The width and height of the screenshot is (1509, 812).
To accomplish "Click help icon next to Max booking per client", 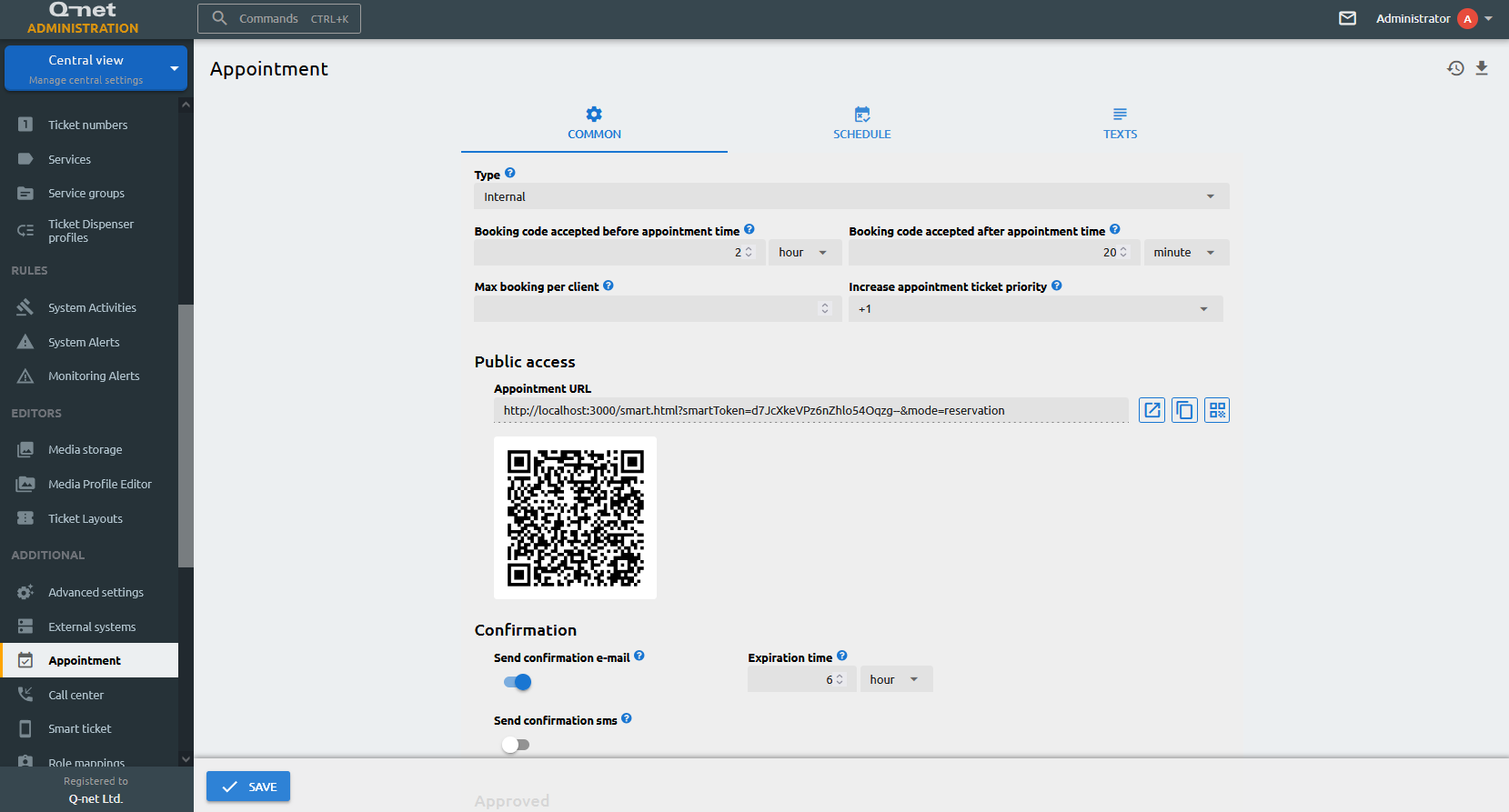I will pyautogui.click(x=609, y=286).
